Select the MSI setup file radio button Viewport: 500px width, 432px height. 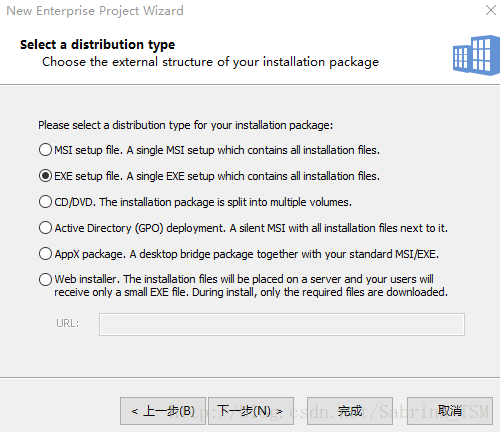click(45, 150)
